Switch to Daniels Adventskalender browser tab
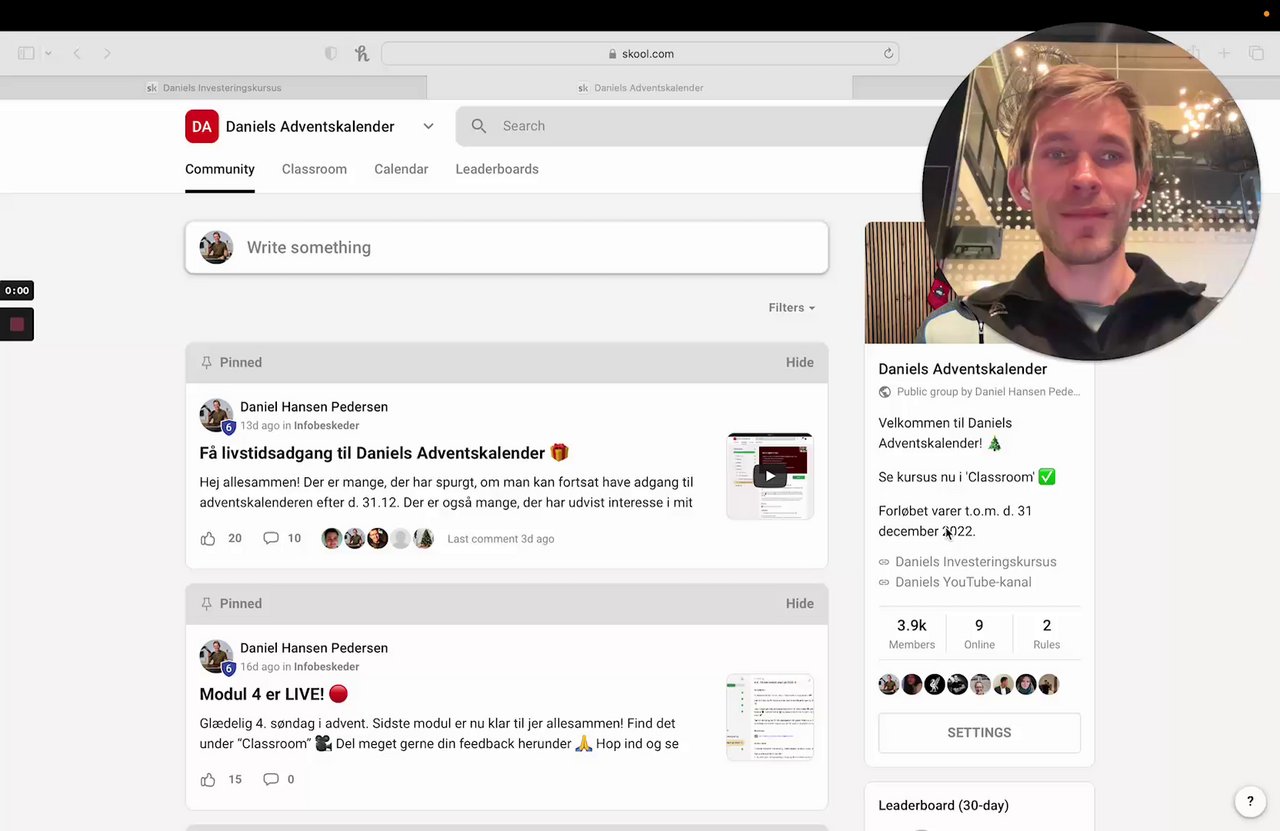The width and height of the screenshot is (1280, 831). tap(640, 88)
